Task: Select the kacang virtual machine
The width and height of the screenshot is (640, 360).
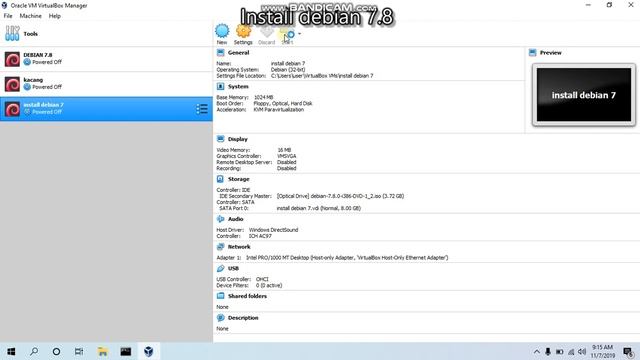Action: (x=106, y=84)
